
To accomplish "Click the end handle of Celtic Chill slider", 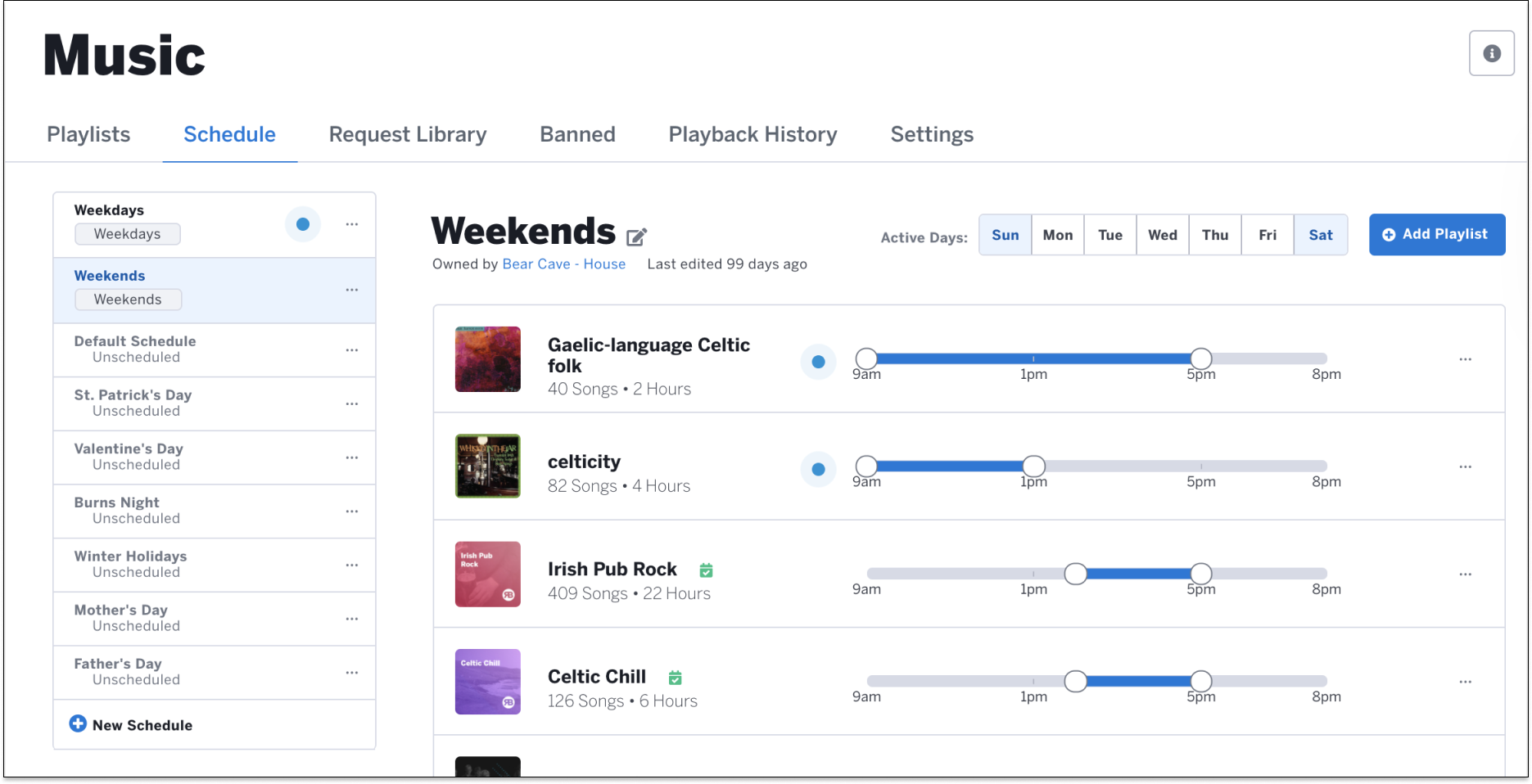I will tap(1201, 681).
